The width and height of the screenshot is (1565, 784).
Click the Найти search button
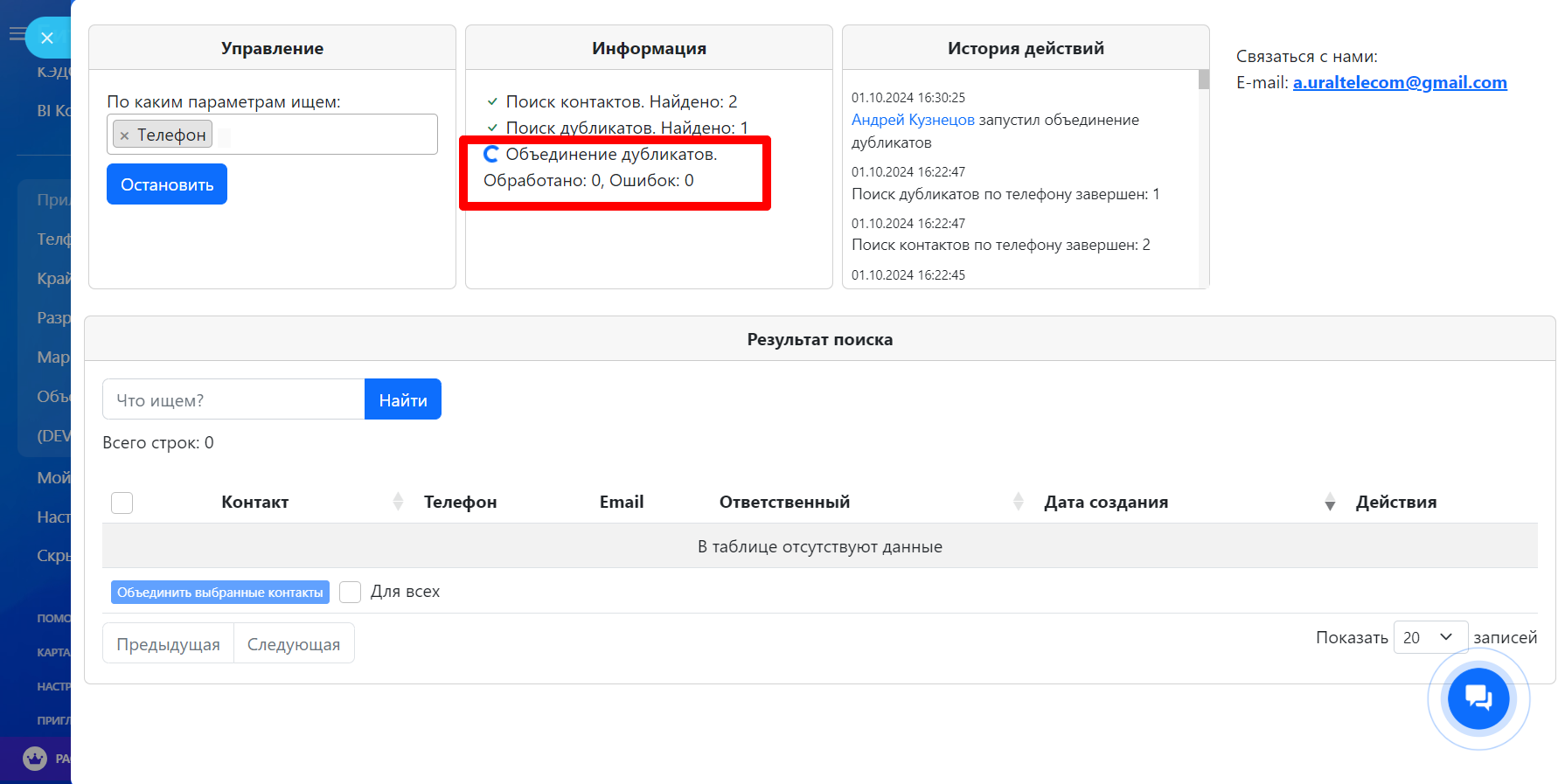[x=402, y=399]
